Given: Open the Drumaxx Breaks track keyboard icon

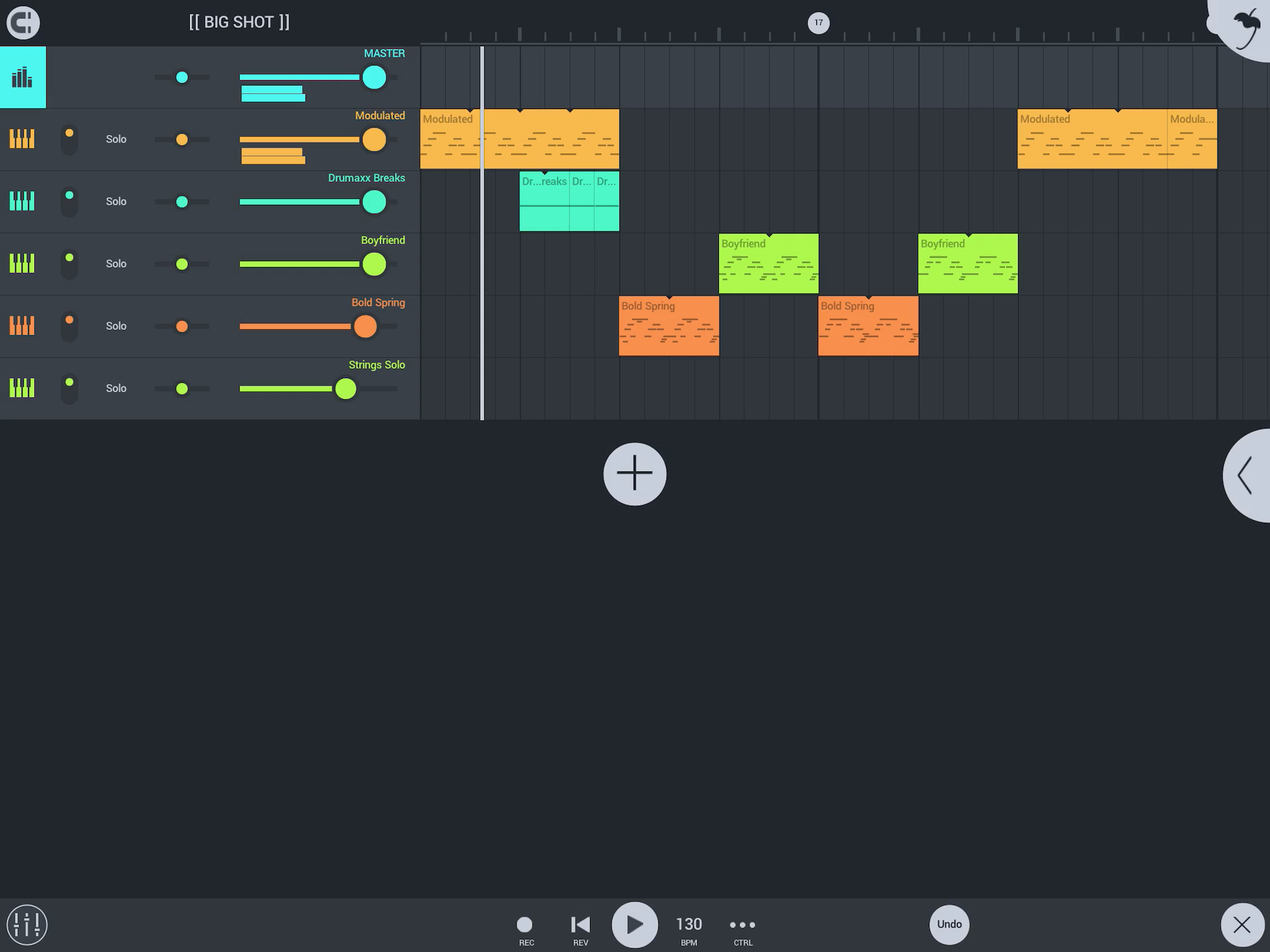Looking at the screenshot, I should [22, 201].
